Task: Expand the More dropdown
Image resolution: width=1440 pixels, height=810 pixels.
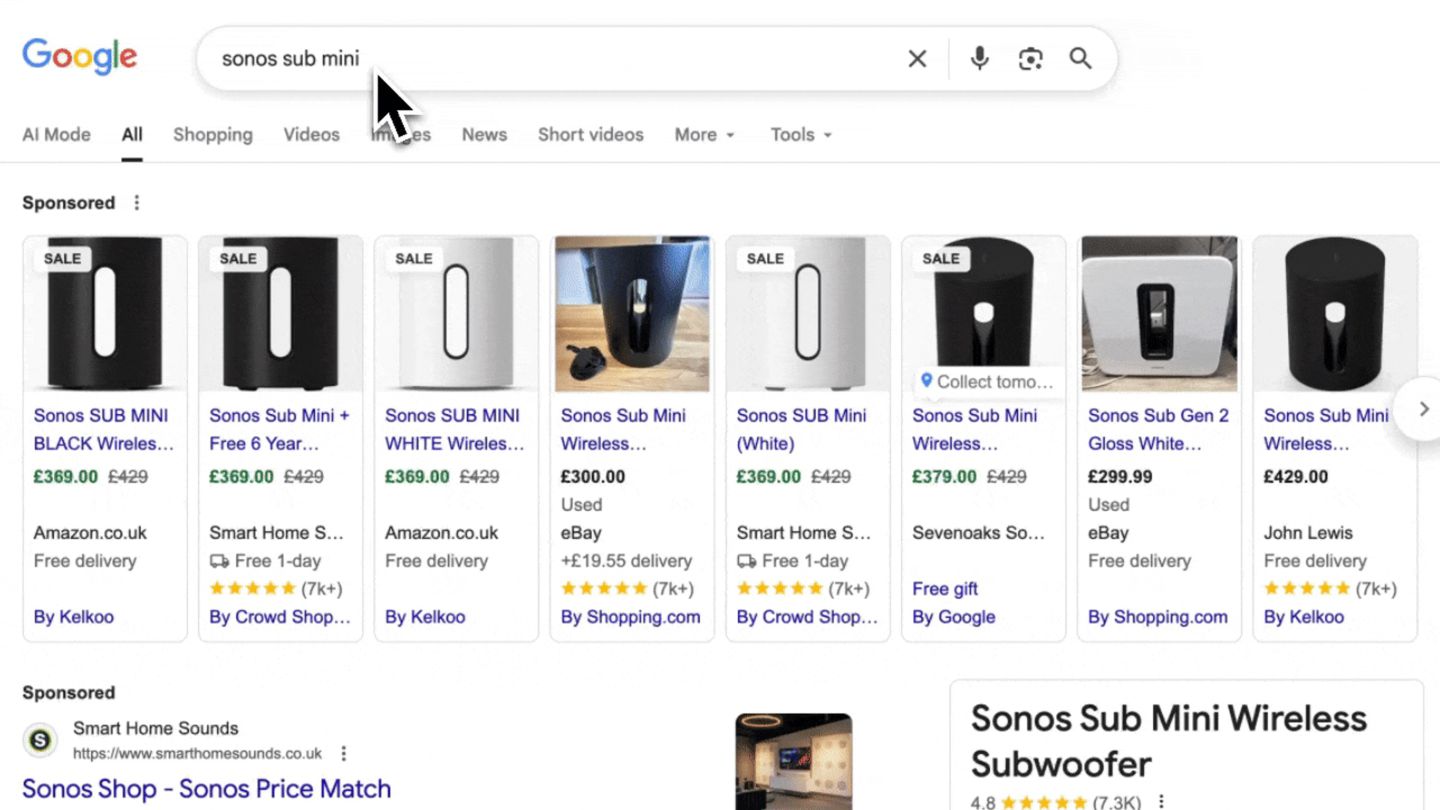Action: click(x=704, y=135)
